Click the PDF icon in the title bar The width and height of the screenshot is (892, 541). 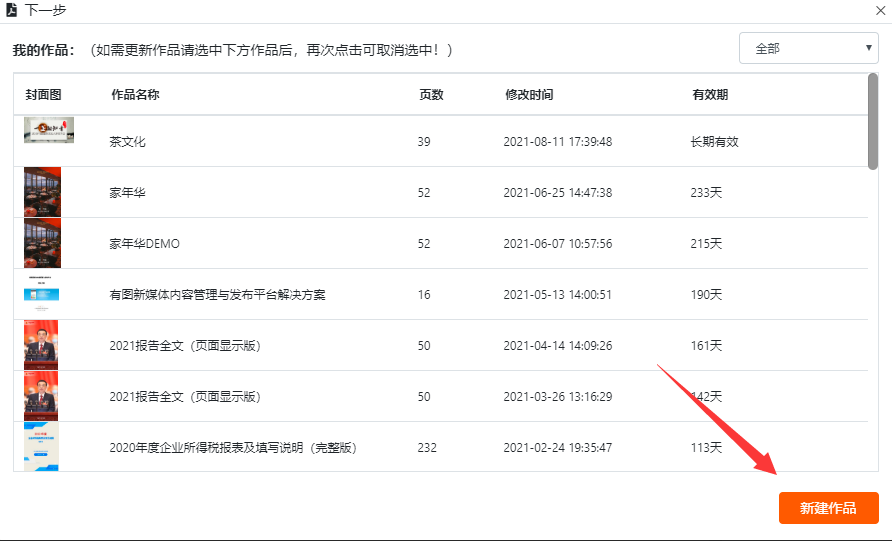11,11
